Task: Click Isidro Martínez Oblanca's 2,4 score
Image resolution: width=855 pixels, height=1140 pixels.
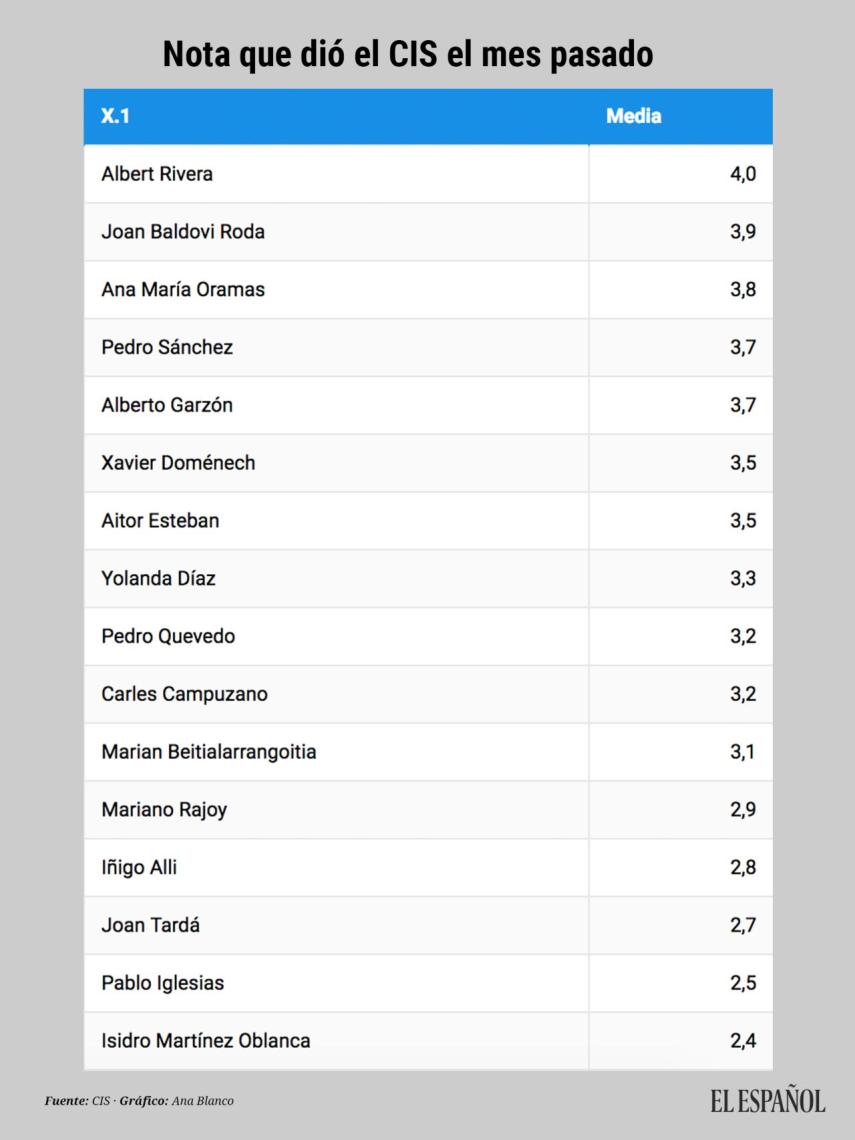Action: tap(742, 1041)
